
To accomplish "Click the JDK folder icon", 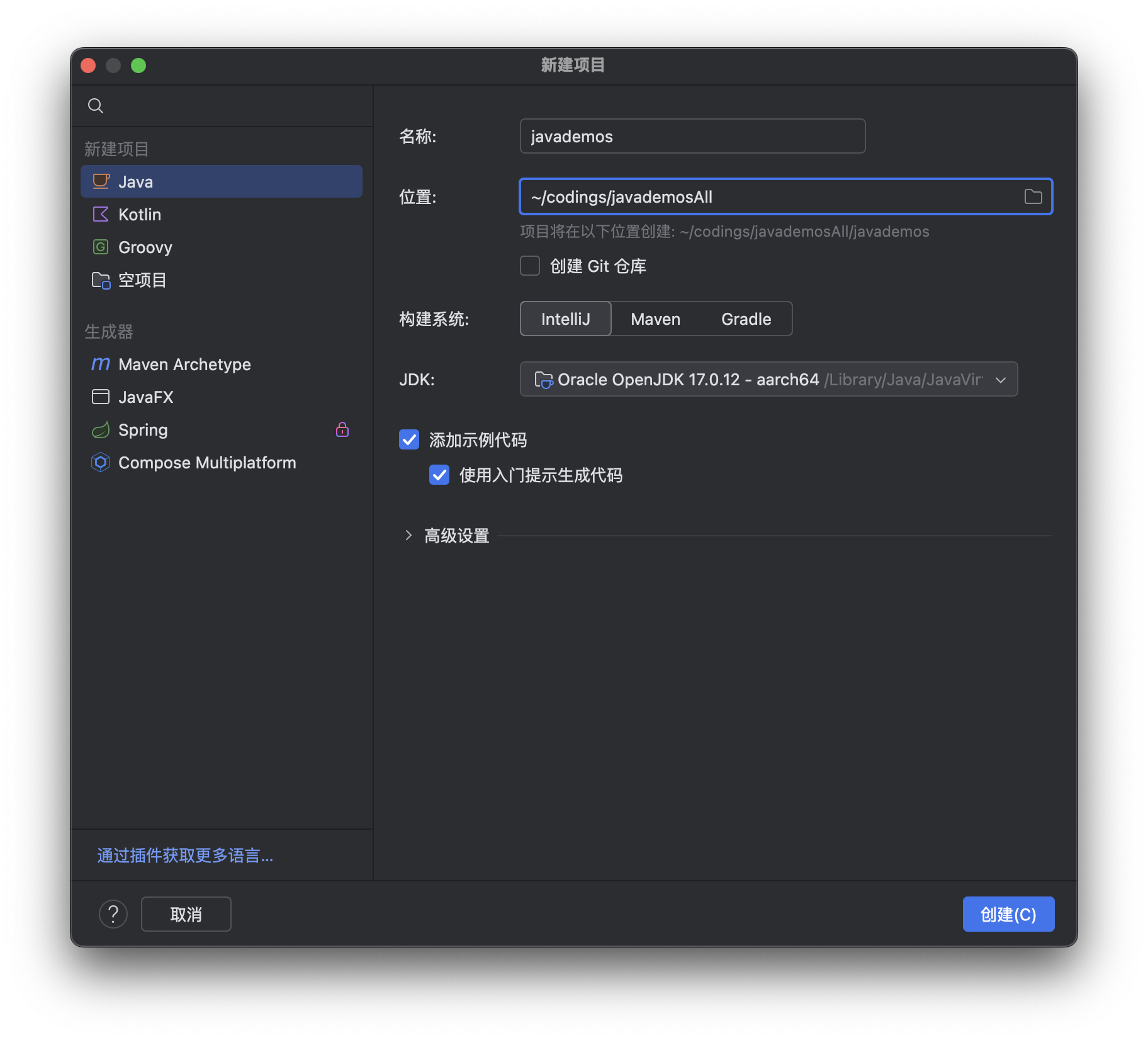I will coord(543,380).
